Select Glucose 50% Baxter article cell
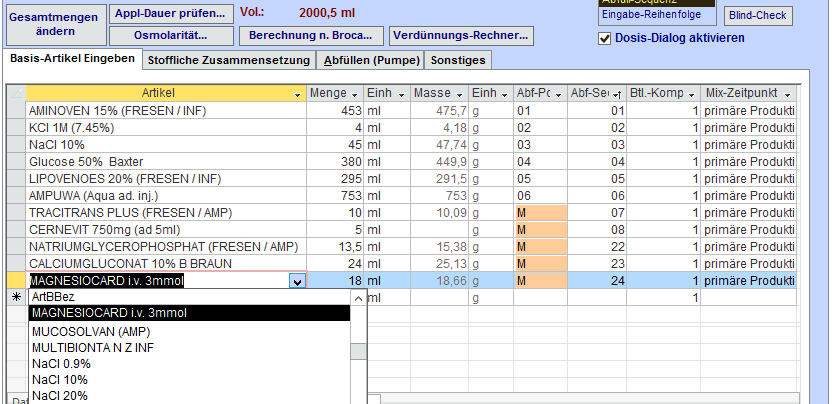The height and width of the screenshot is (404, 833). (x=166, y=162)
